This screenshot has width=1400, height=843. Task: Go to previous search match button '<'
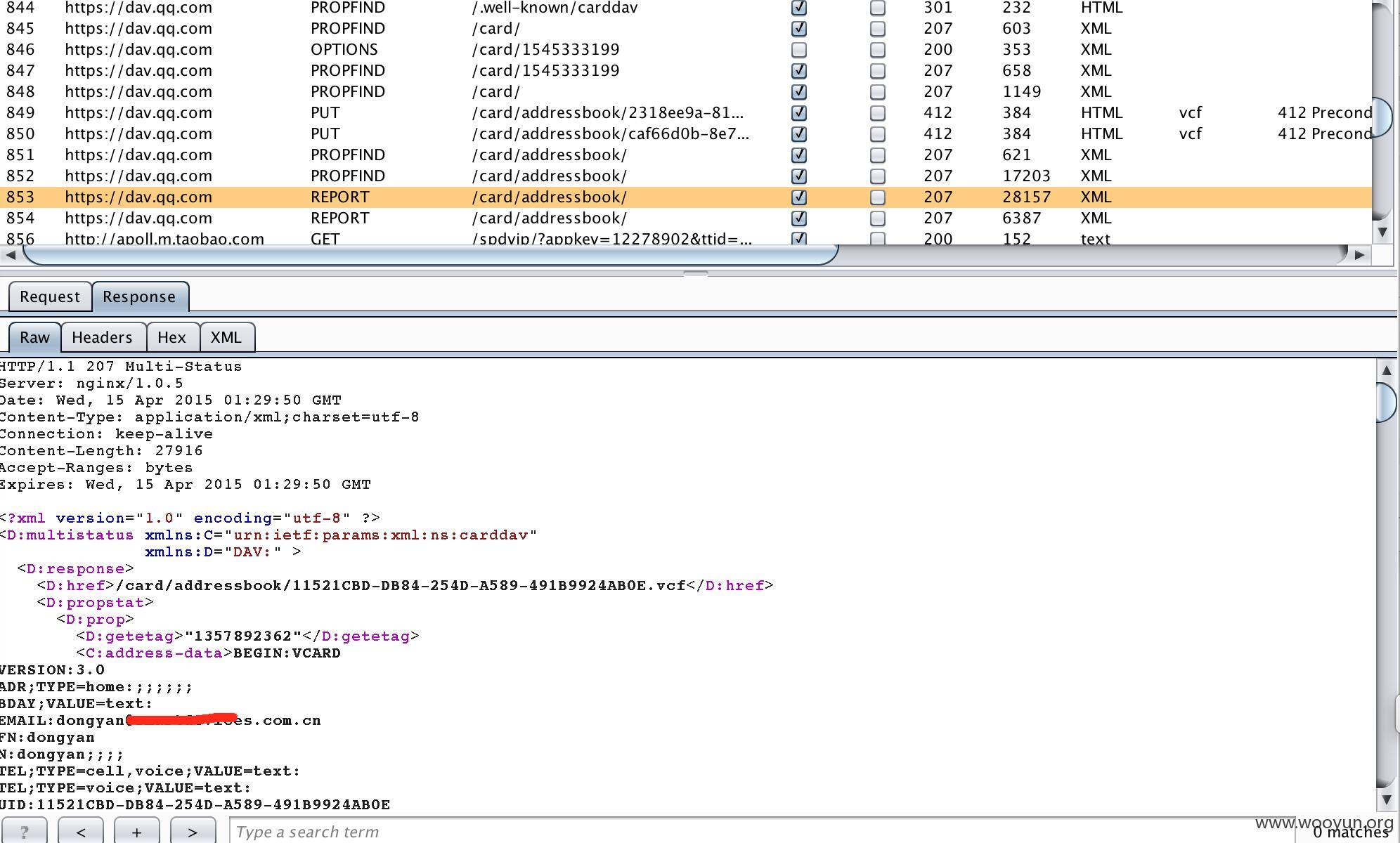coord(81,832)
